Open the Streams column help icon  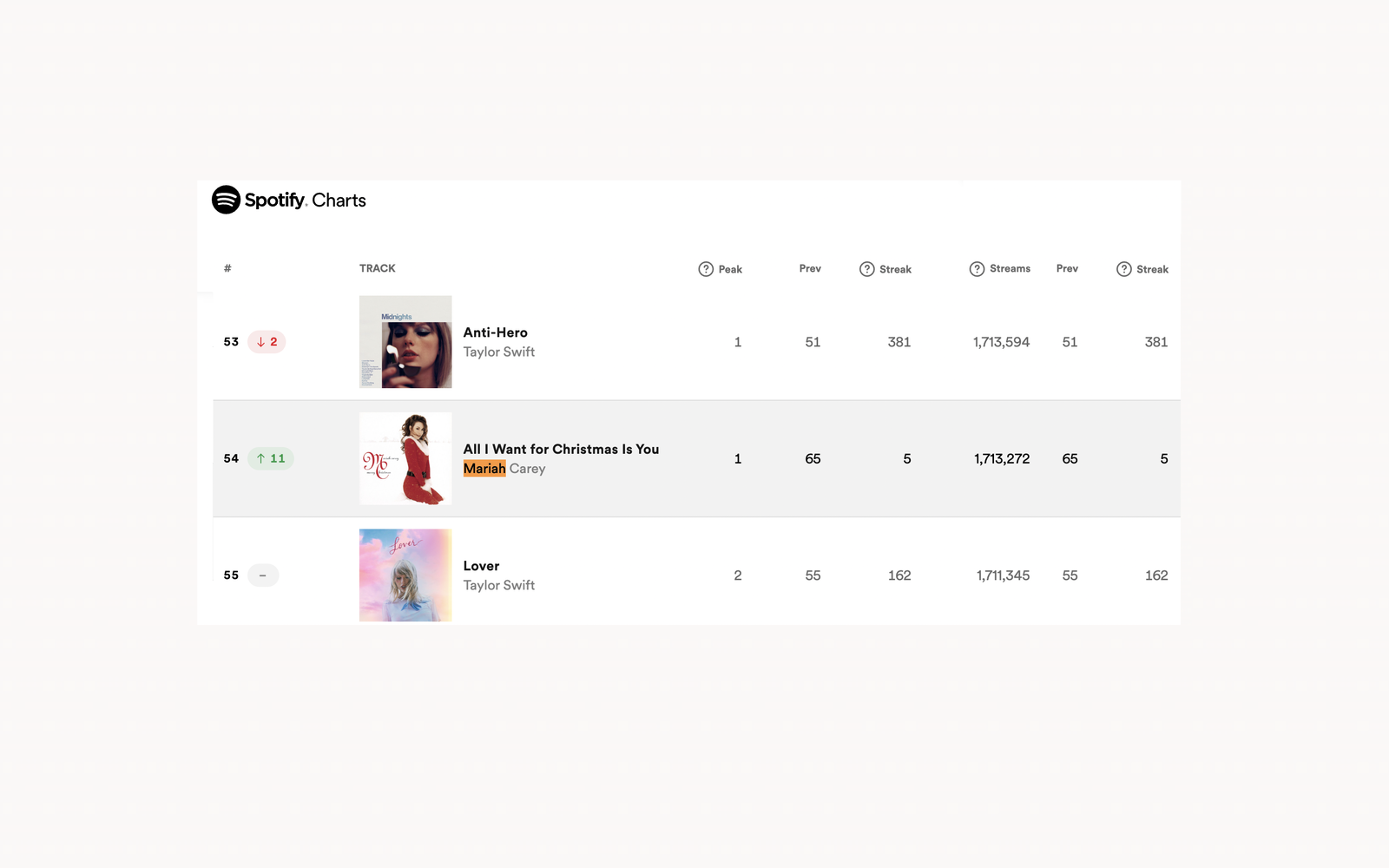(977, 269)
